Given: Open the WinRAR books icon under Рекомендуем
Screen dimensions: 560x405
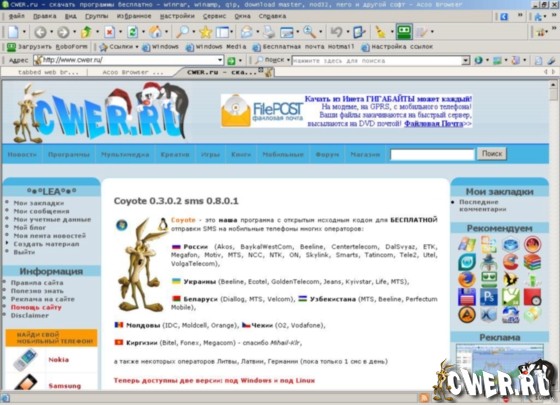Looking at the screenshot, I should tap(532, 262).
